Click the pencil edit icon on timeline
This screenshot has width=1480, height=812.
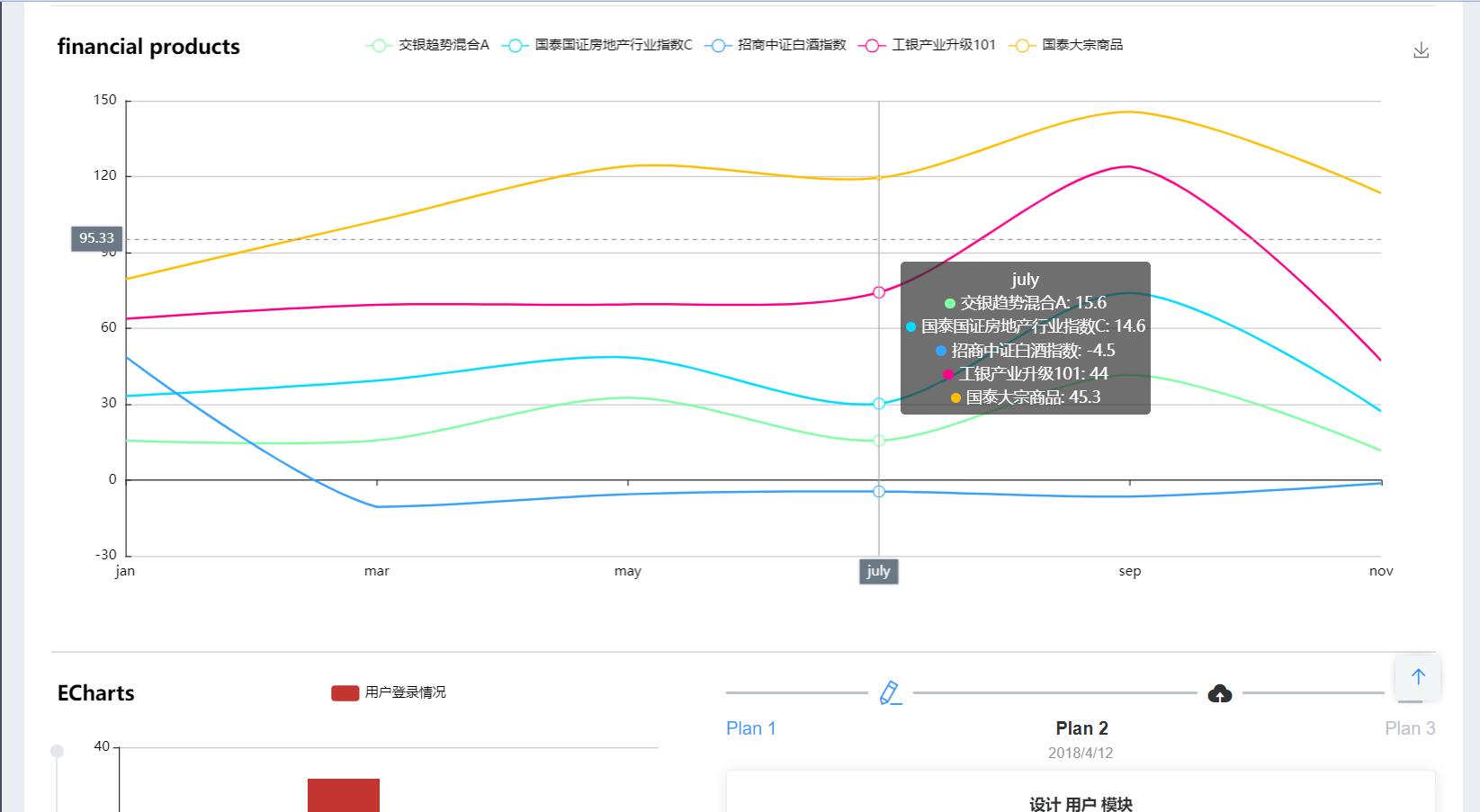pyautogui.click(x=890, y=692)
